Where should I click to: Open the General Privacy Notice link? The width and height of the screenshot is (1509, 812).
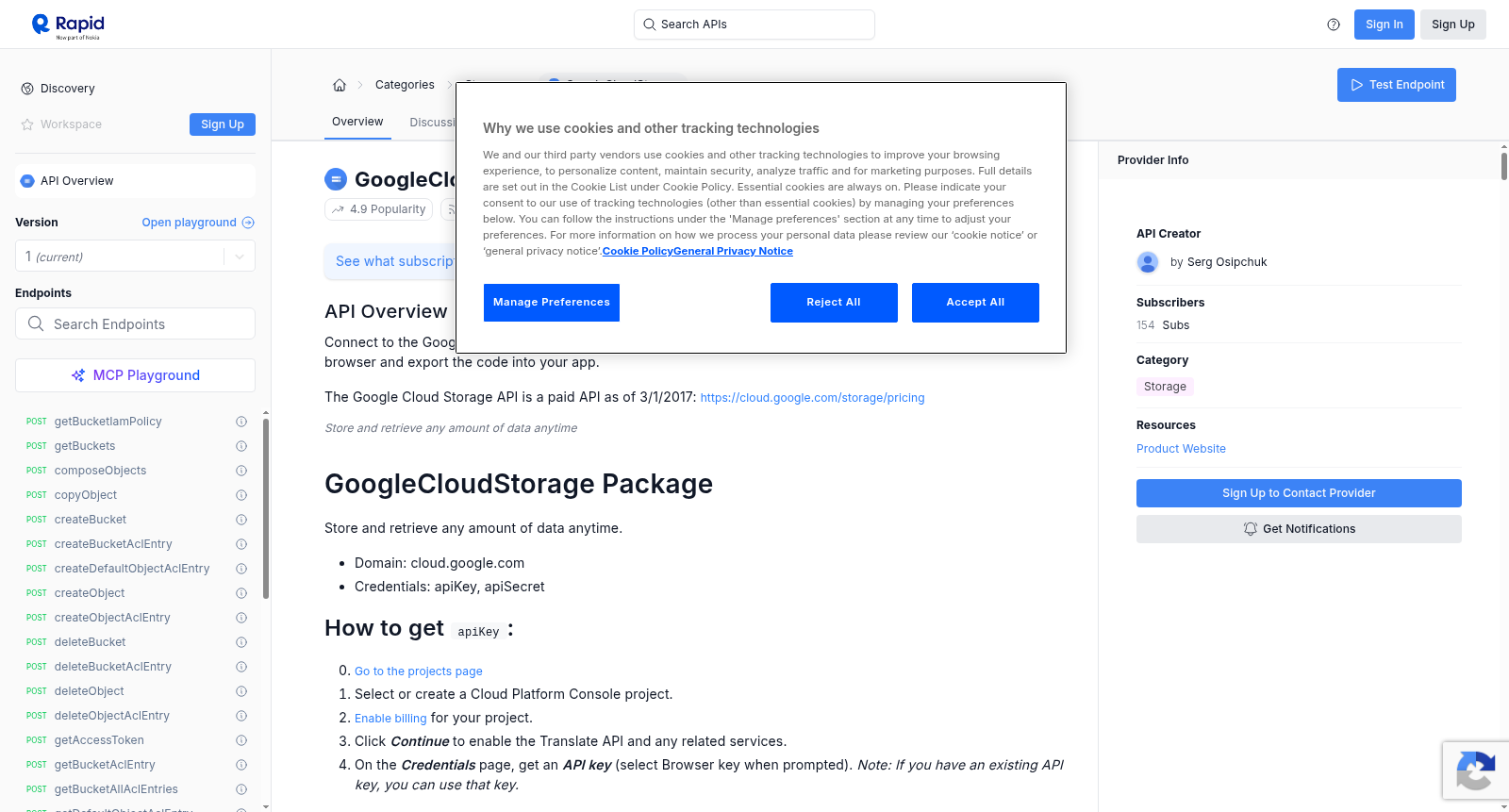733,251
